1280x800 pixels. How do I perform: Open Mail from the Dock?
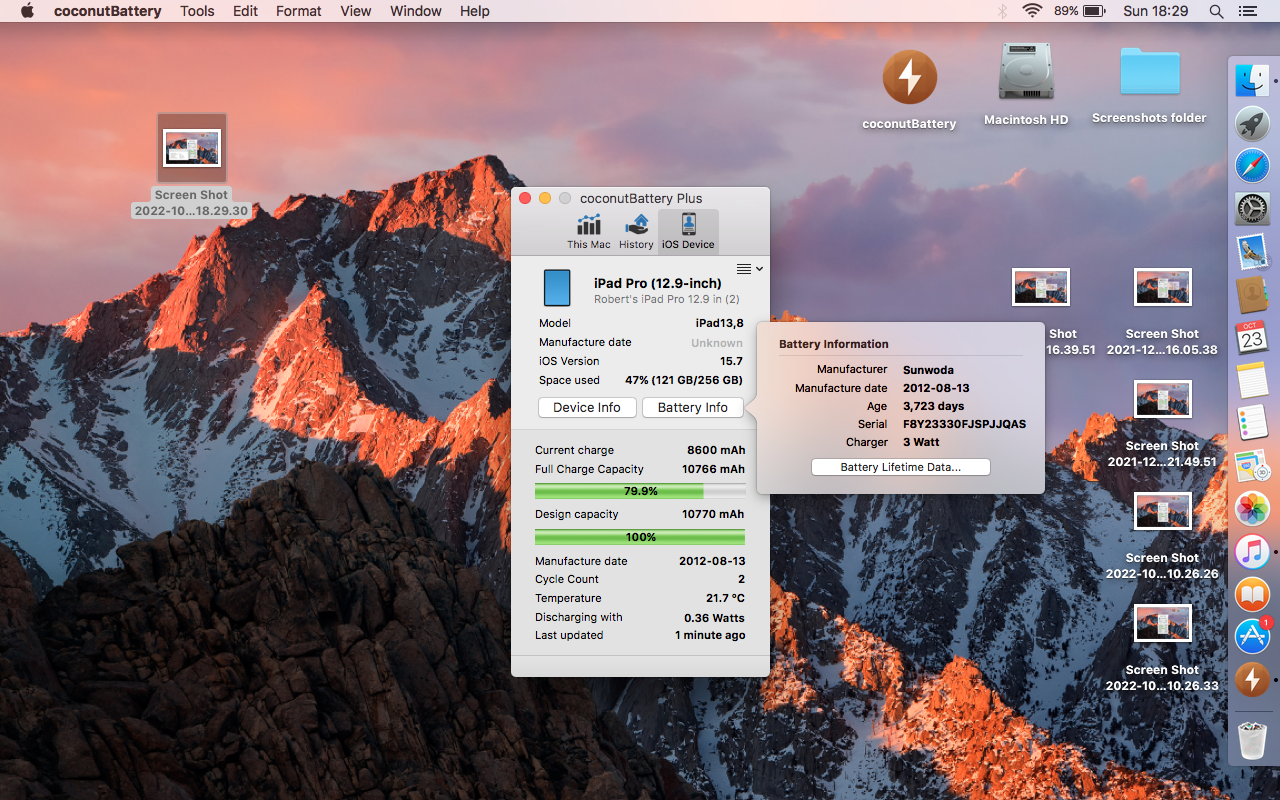click(x=1252, y=251)
